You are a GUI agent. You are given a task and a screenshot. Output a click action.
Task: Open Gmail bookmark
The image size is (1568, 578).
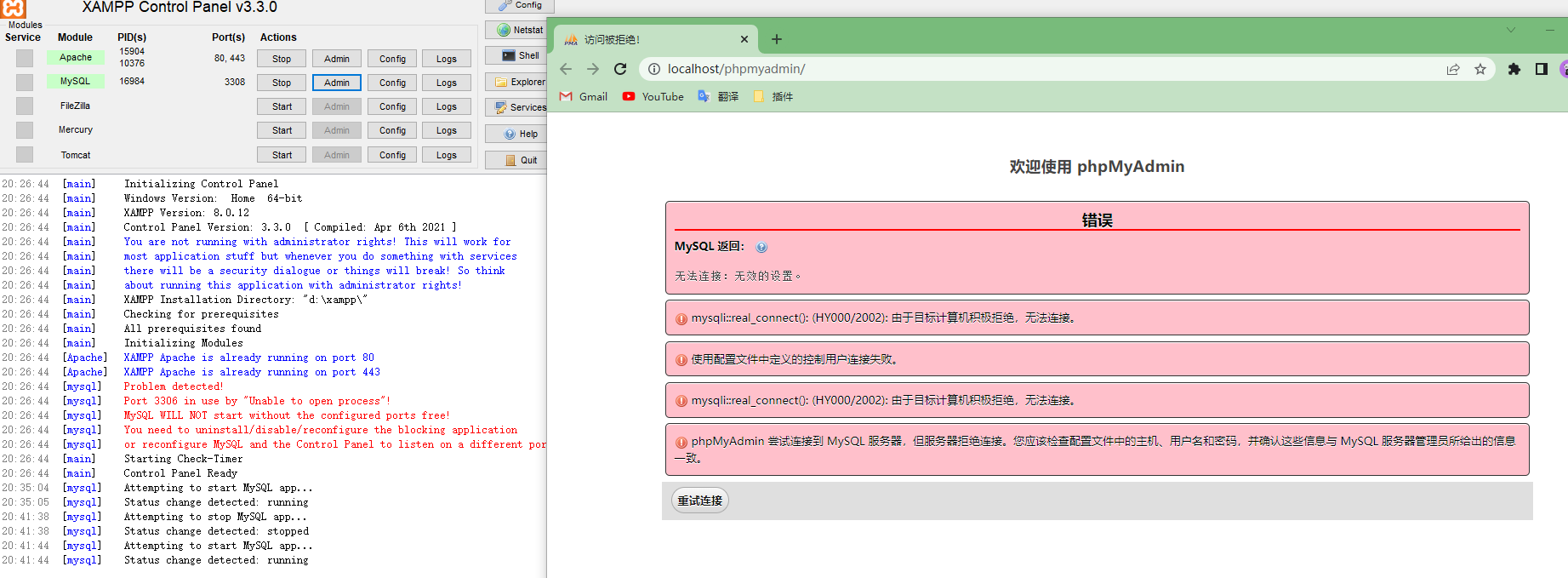coord(584,97)
